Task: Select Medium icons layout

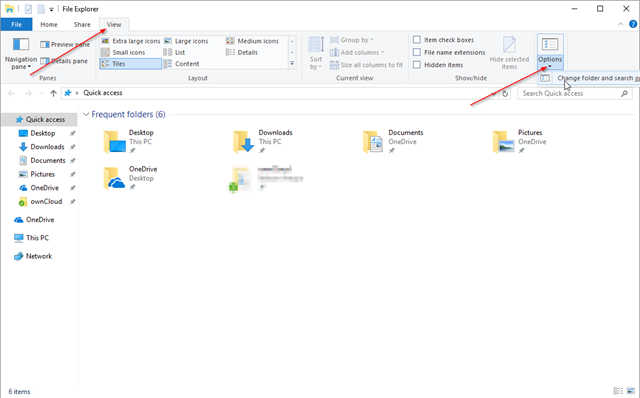Action: (x=252, y=41)
